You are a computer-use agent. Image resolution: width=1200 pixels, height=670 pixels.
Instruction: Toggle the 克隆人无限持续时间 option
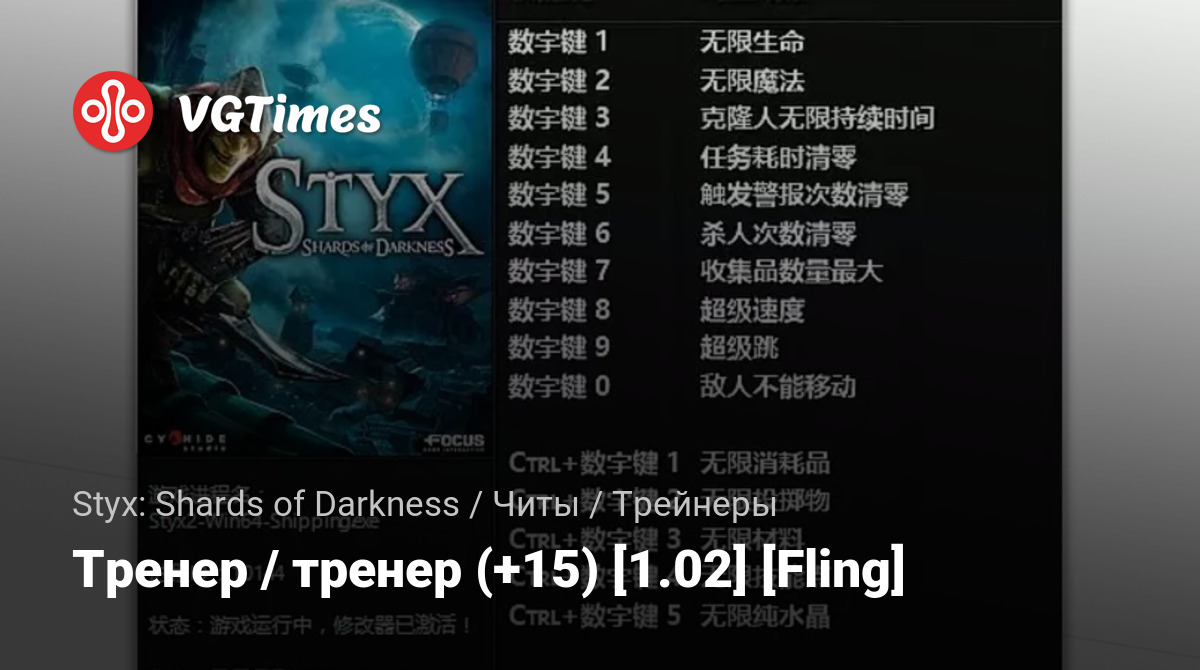[816, 118]
